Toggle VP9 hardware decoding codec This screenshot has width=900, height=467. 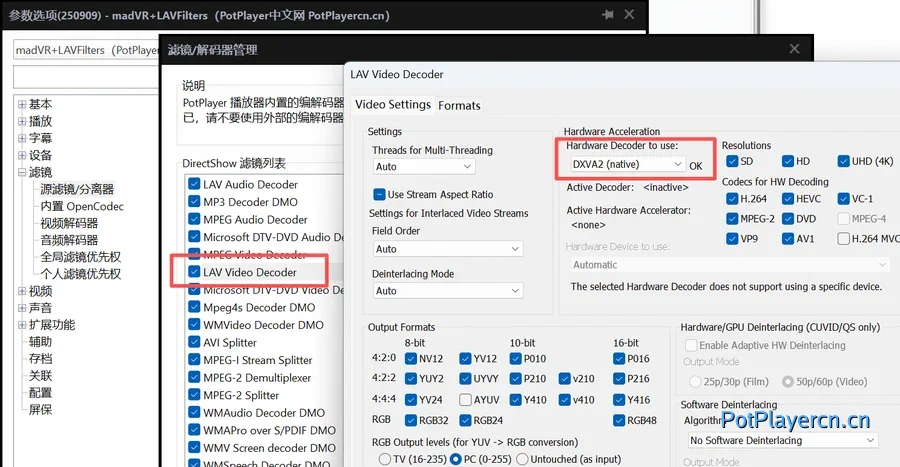[x=732, y=239]
